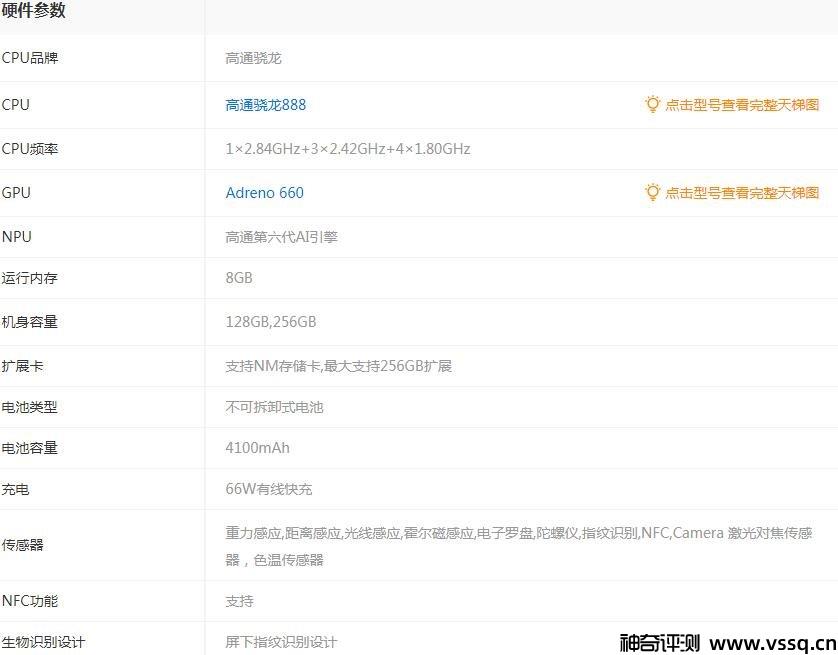838x655 pixels.
Task: Select the 电池容量 label
Action: pyautogui.click(x=29, y=448)
